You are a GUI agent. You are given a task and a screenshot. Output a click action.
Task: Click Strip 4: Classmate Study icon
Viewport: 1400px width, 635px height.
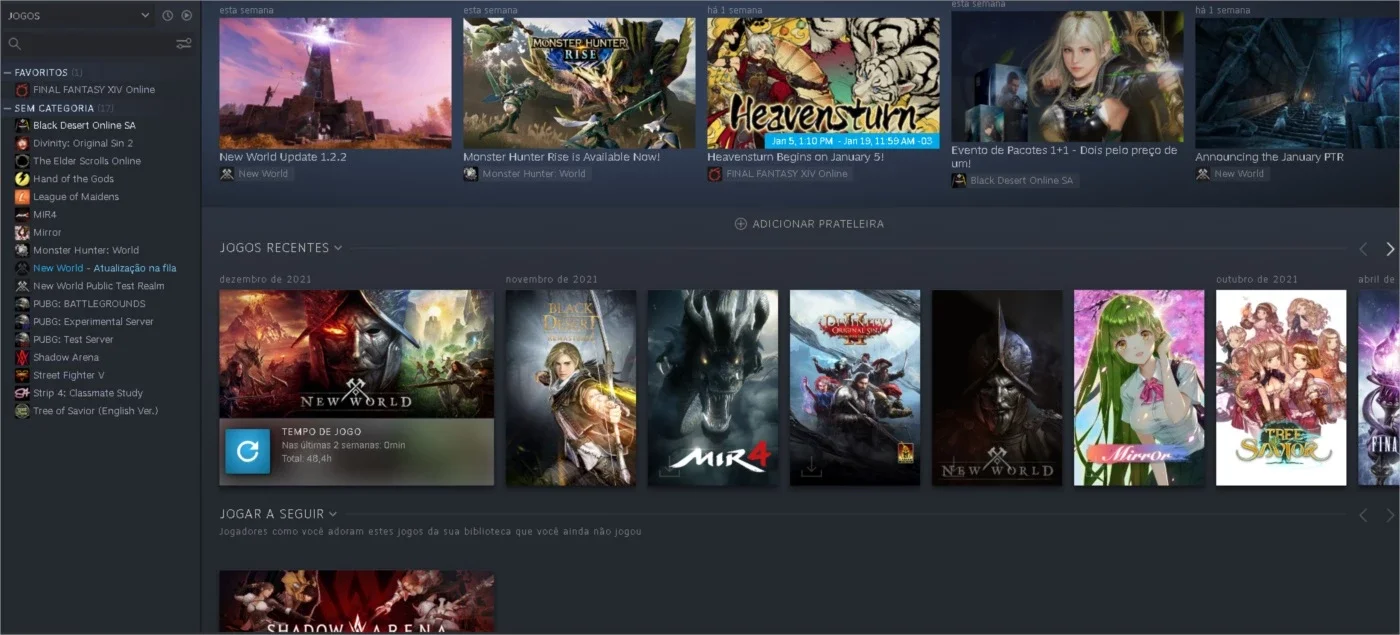pos(22,393)
